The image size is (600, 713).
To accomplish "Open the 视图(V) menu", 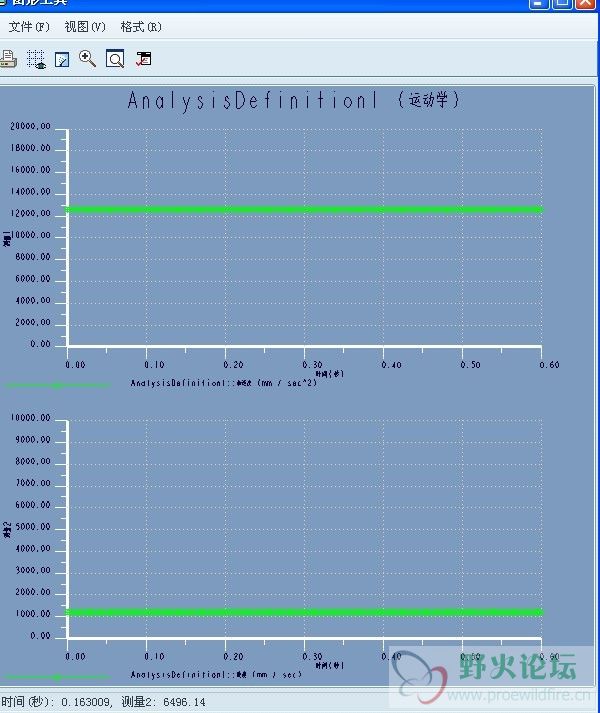I will [x=85, y=27].
